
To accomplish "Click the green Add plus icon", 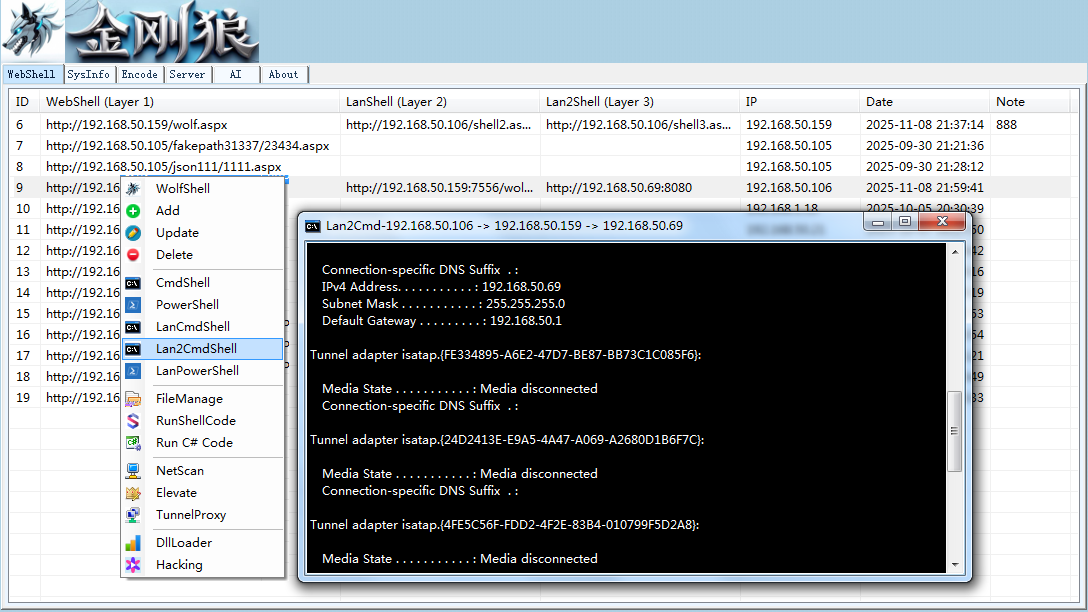I will coord(133,210).
